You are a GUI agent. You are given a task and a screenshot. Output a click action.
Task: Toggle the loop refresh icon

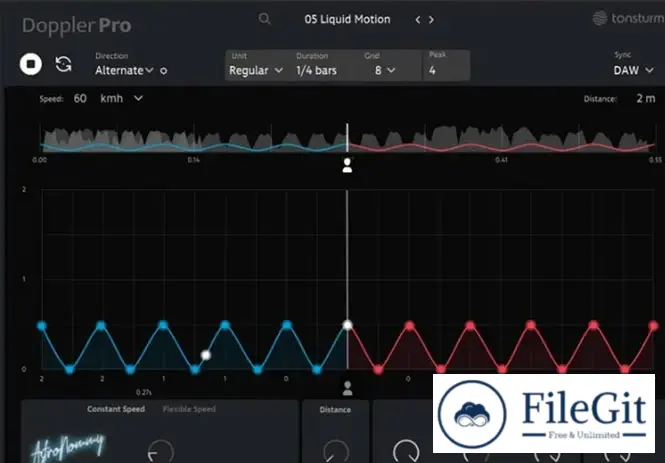pyautogui.click(x=64, y=64)
